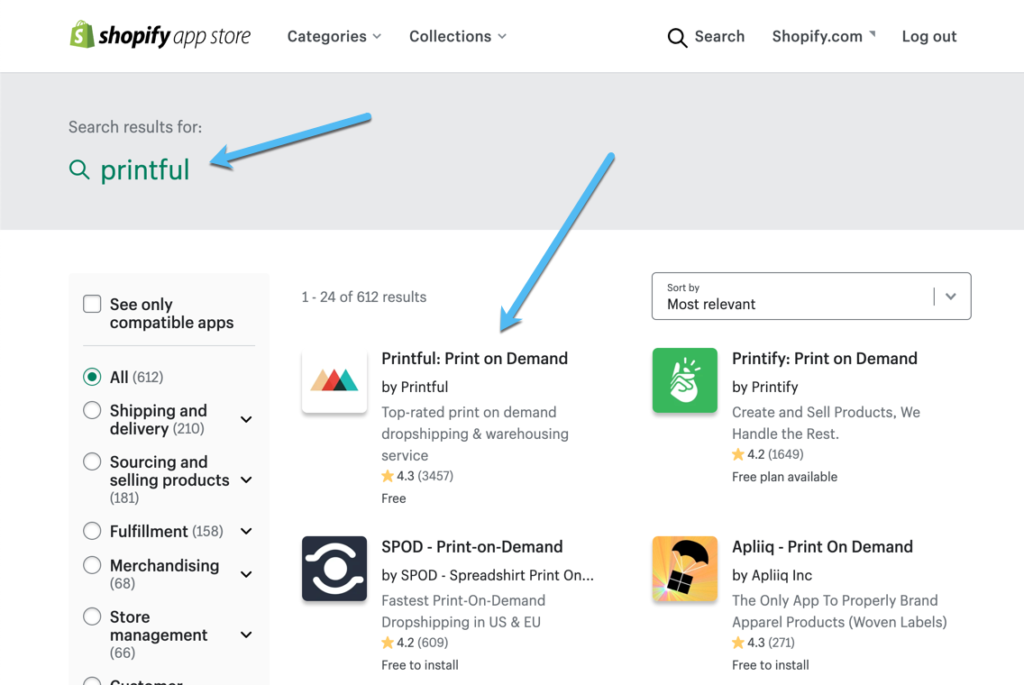Open the Sort by Most relevant dropdown
Screen dimensions: 1024x685
point(811,296)
